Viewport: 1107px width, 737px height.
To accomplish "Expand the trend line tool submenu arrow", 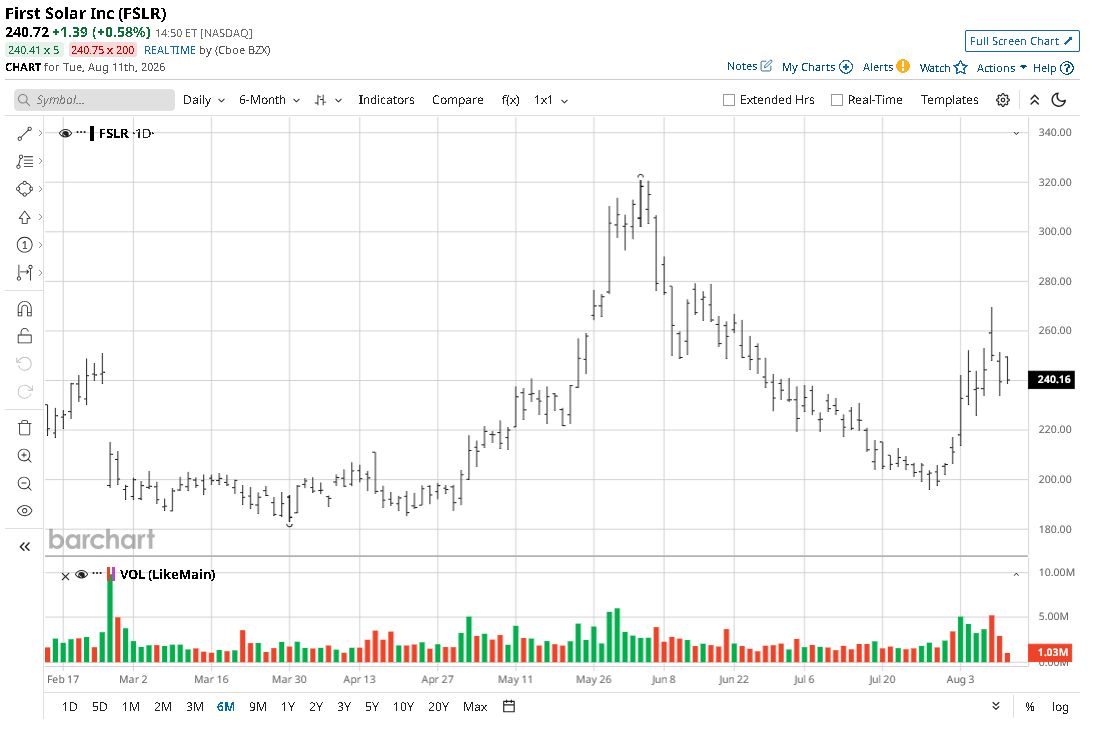I will coord(40,133).
